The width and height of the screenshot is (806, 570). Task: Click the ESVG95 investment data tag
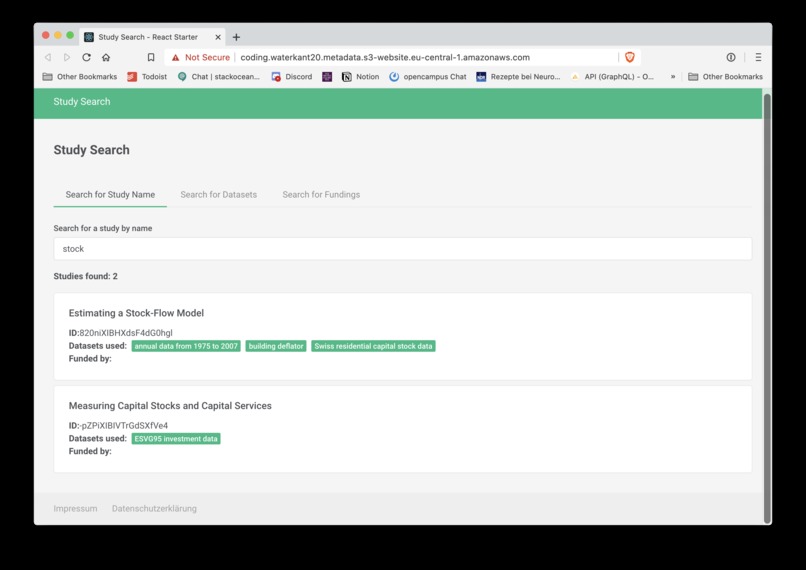coord(176,439)
